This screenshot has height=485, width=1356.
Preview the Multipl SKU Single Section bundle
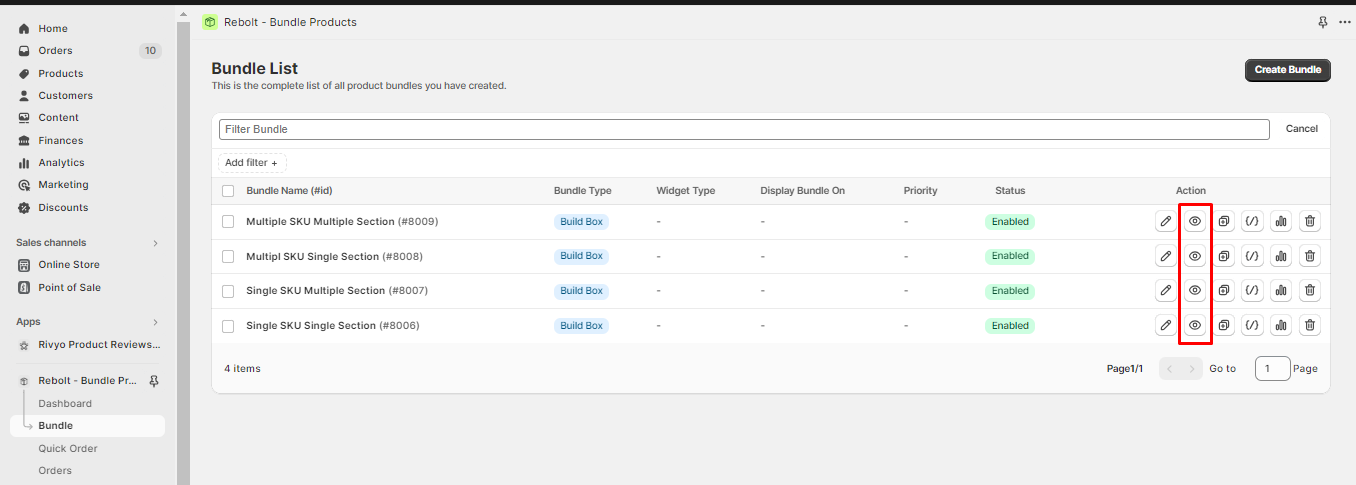[x=1194, y=256]
